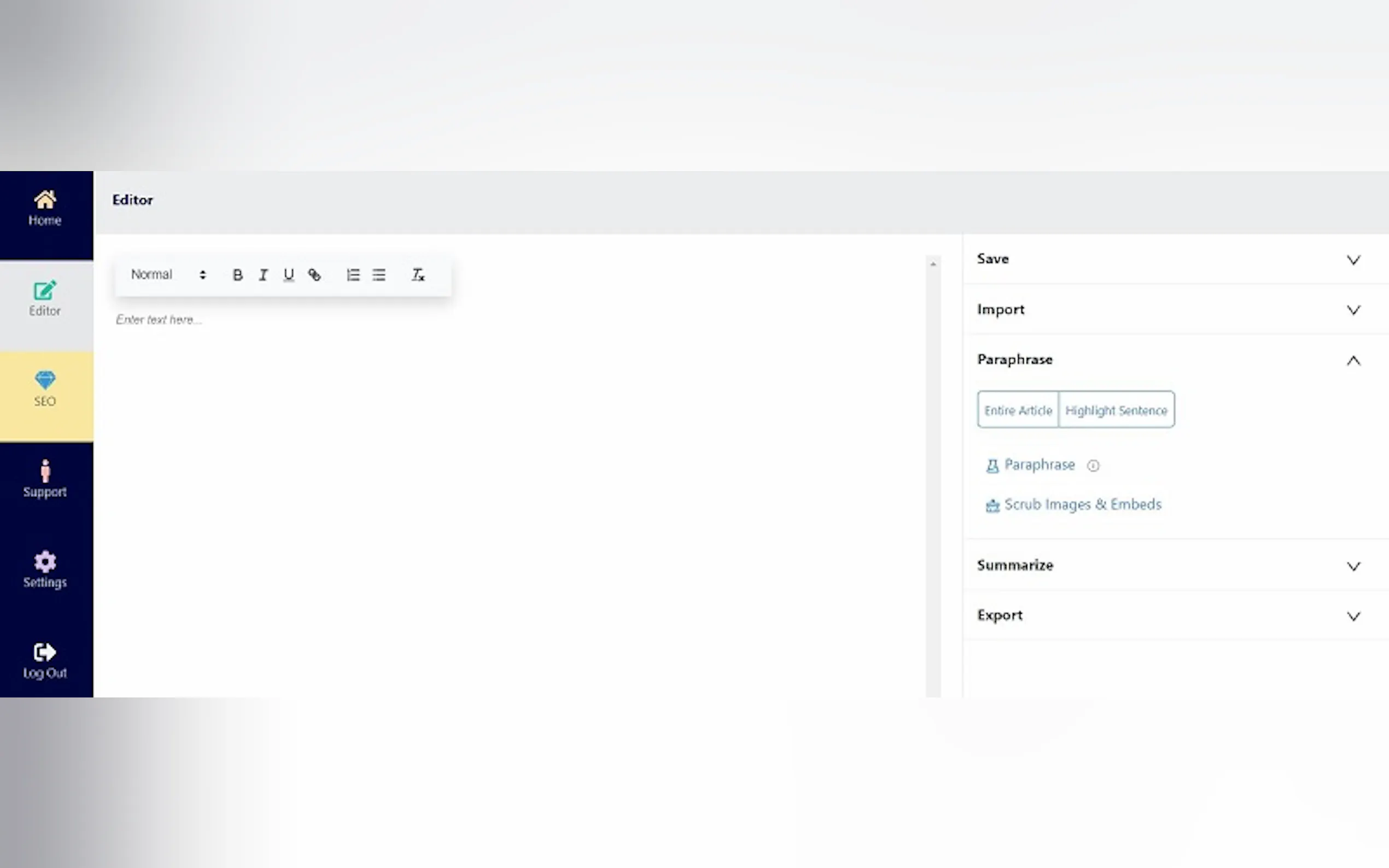This screenshot has width=1389, height=868.
Task: Click the info icon beside Paraphrase
Action: click(x=1093, y=466)
